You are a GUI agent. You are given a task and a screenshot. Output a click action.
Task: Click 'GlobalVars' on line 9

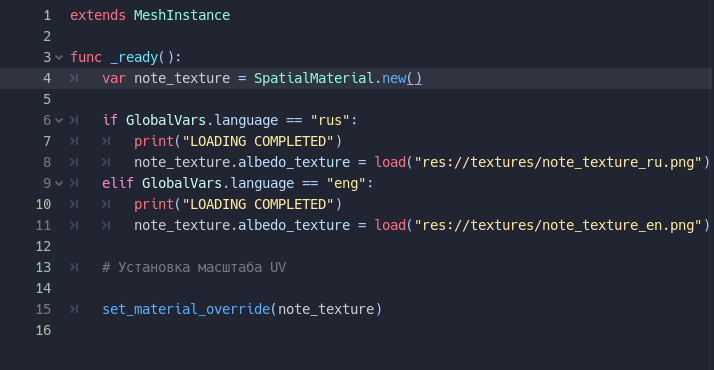[x=182, y=183]
